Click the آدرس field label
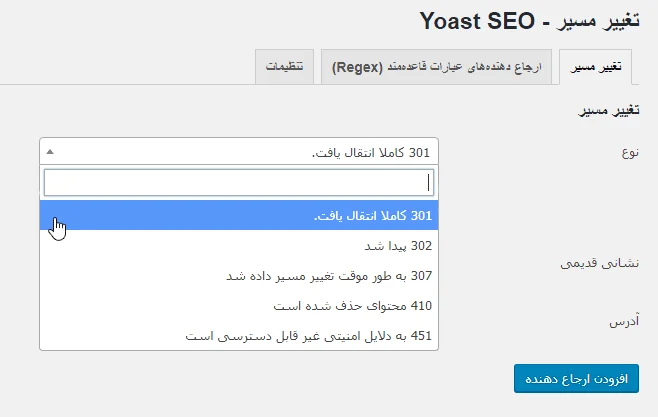This screenshot has width=658, height=417. pyautogui.click(x=624, y=321)
